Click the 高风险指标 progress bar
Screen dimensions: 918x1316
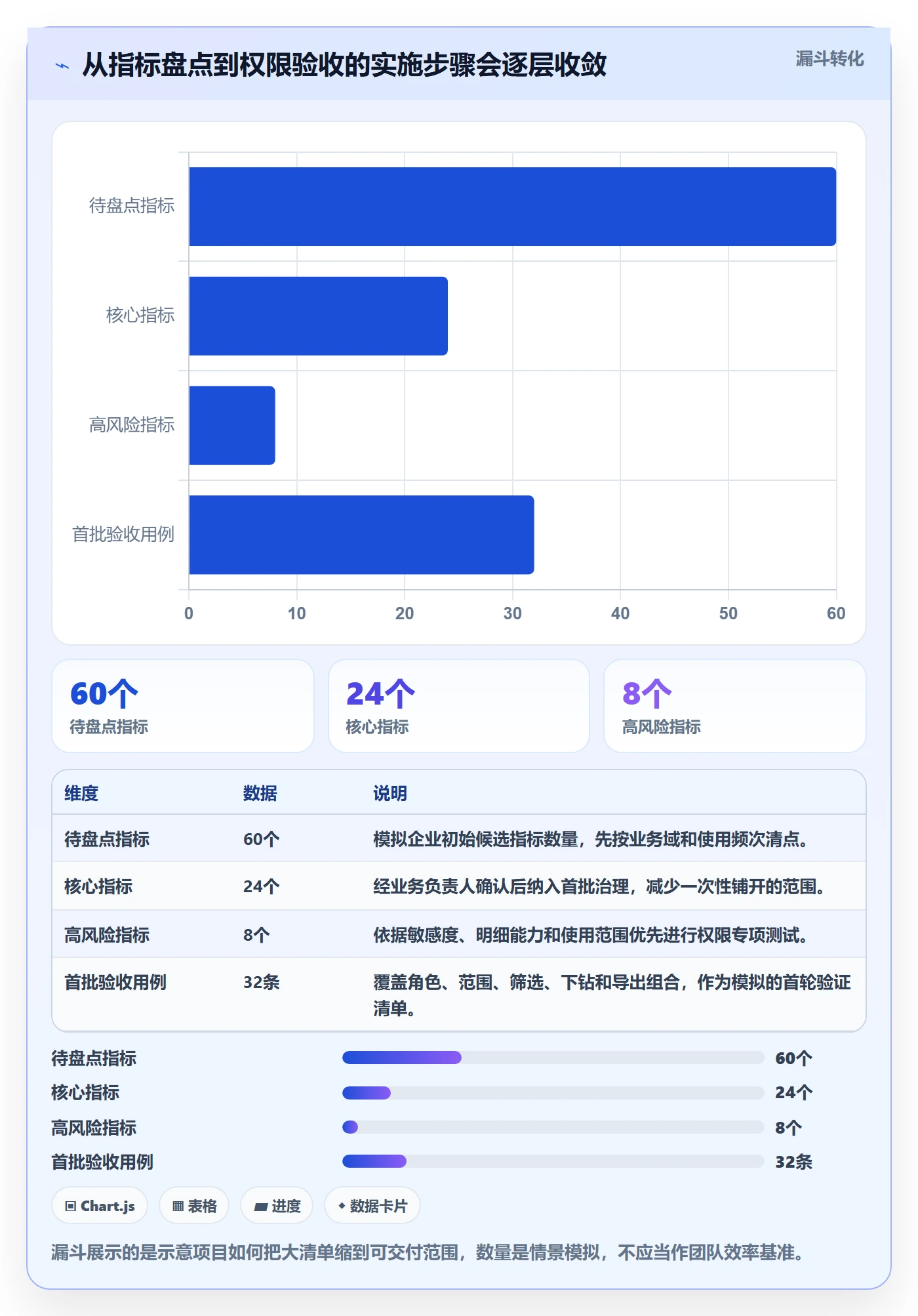pos(553,1127)
